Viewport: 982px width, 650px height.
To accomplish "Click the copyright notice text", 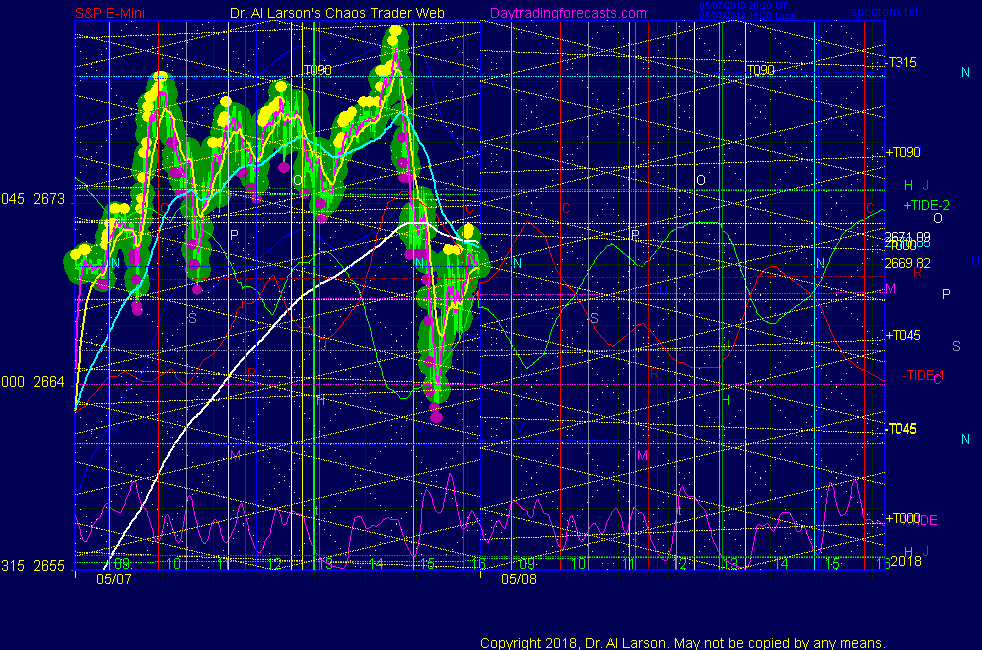I will tap(682, 643).
